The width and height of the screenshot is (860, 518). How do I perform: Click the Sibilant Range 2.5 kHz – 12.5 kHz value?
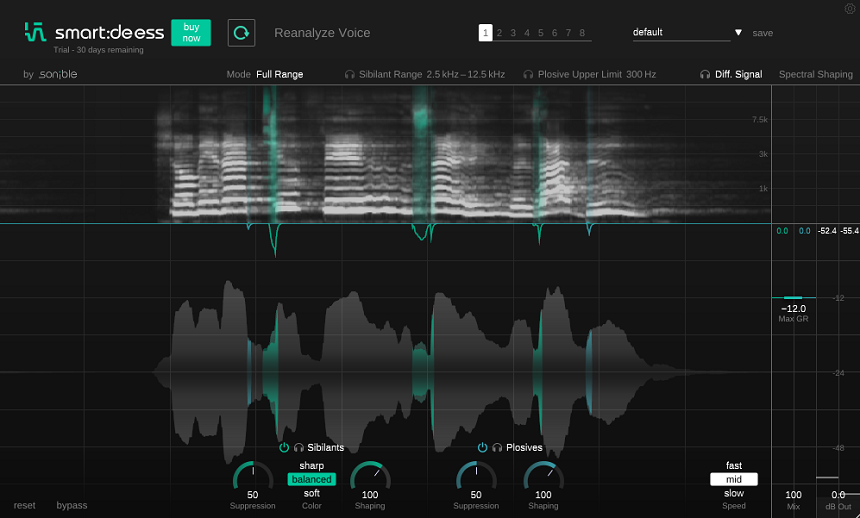(x=466, y=74)
